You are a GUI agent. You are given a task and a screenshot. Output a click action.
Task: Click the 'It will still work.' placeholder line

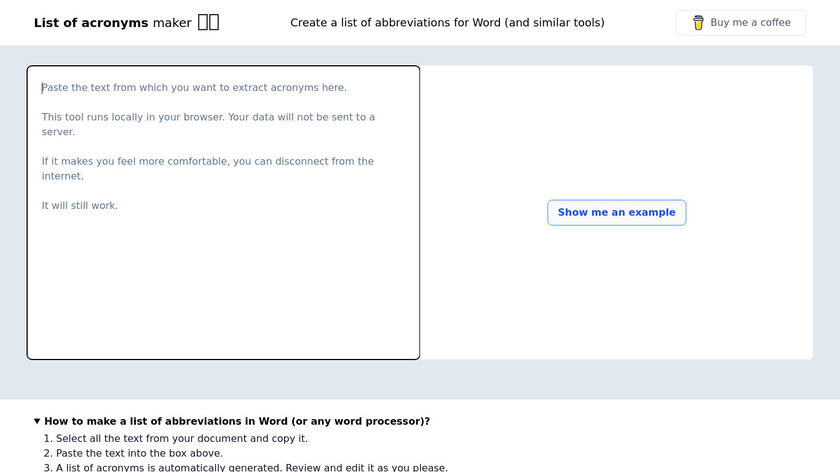[79, 205]
